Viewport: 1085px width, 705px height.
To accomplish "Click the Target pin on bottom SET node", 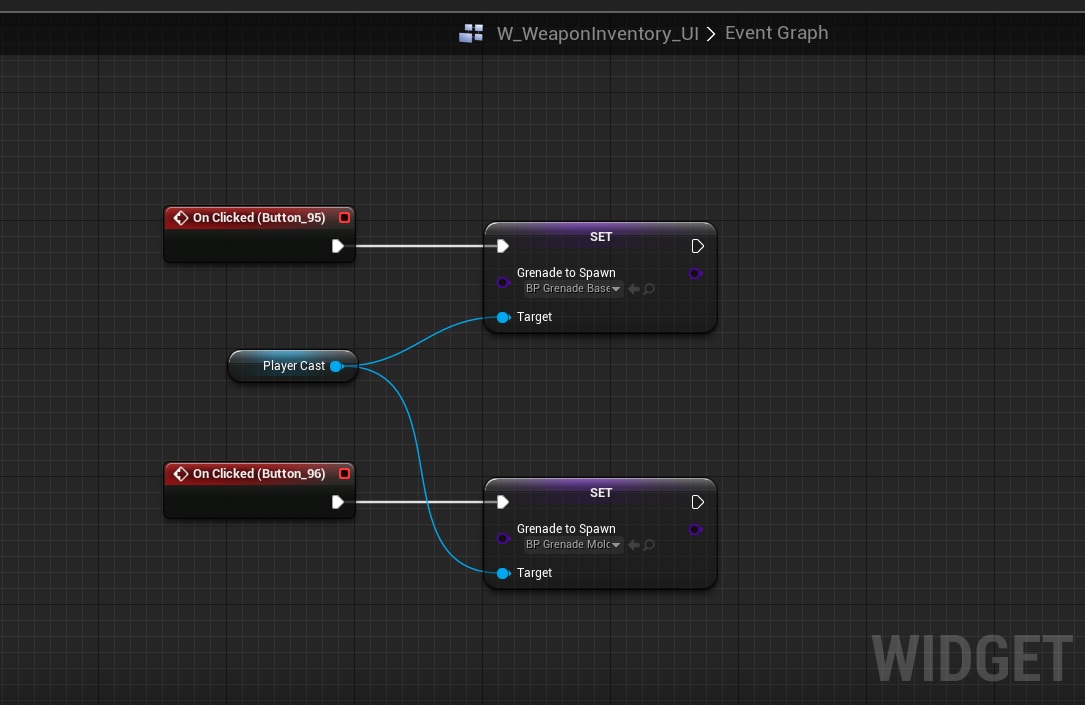I will click(503, 573).
